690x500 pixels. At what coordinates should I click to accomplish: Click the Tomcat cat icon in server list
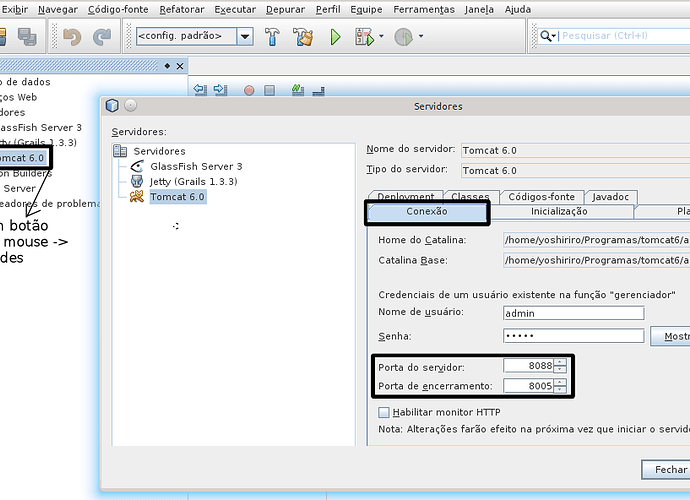137,196
